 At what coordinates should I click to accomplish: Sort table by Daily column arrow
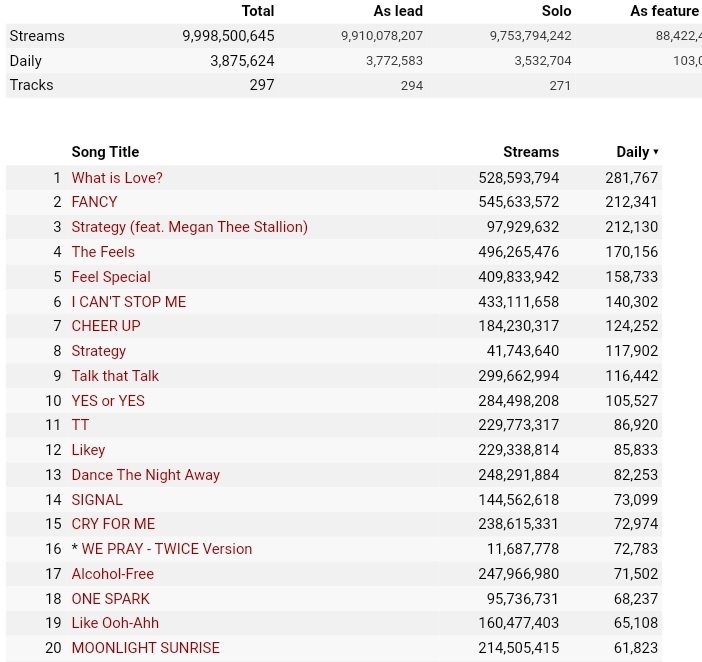656,152
